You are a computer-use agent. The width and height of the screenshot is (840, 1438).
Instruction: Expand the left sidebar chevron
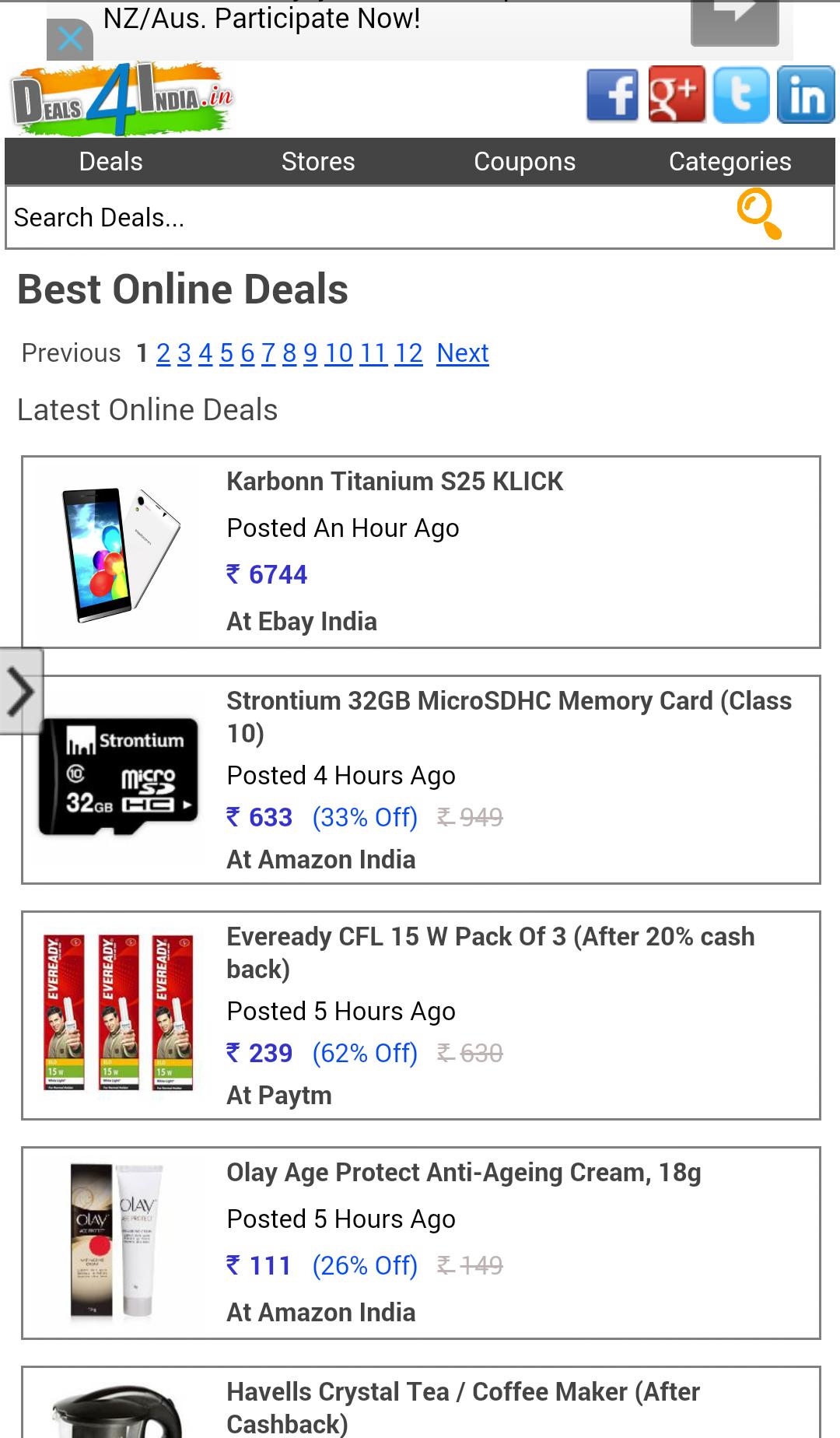coord(20,691)
